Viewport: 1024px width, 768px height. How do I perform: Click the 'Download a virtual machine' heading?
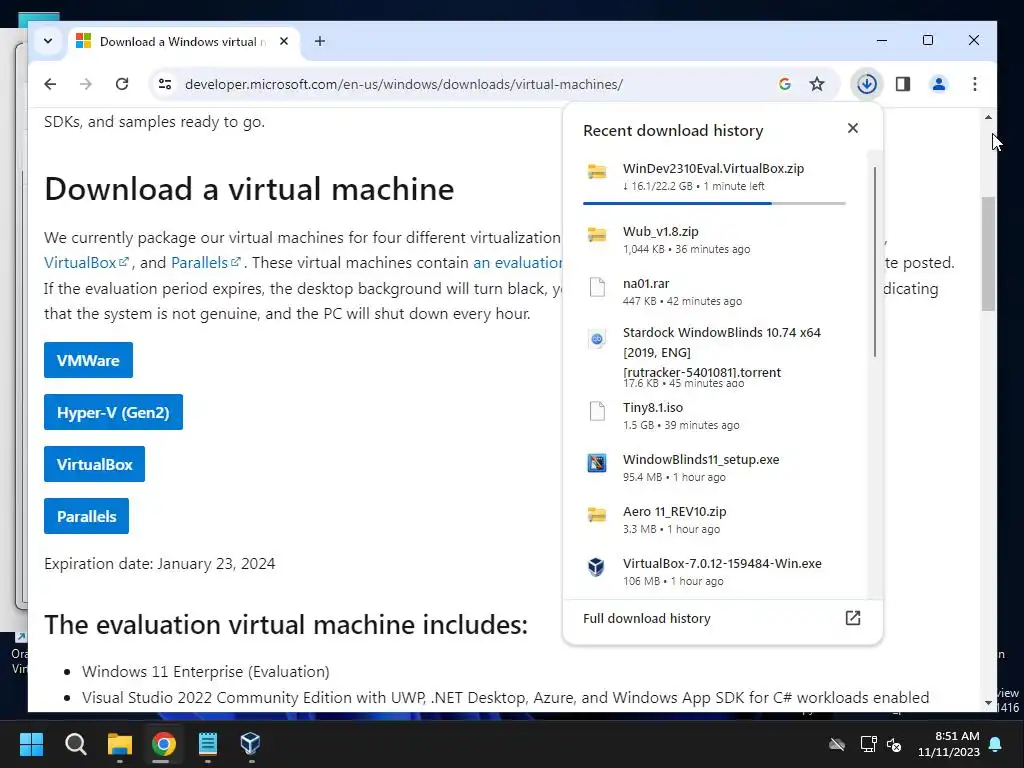[x=249, y=189]
